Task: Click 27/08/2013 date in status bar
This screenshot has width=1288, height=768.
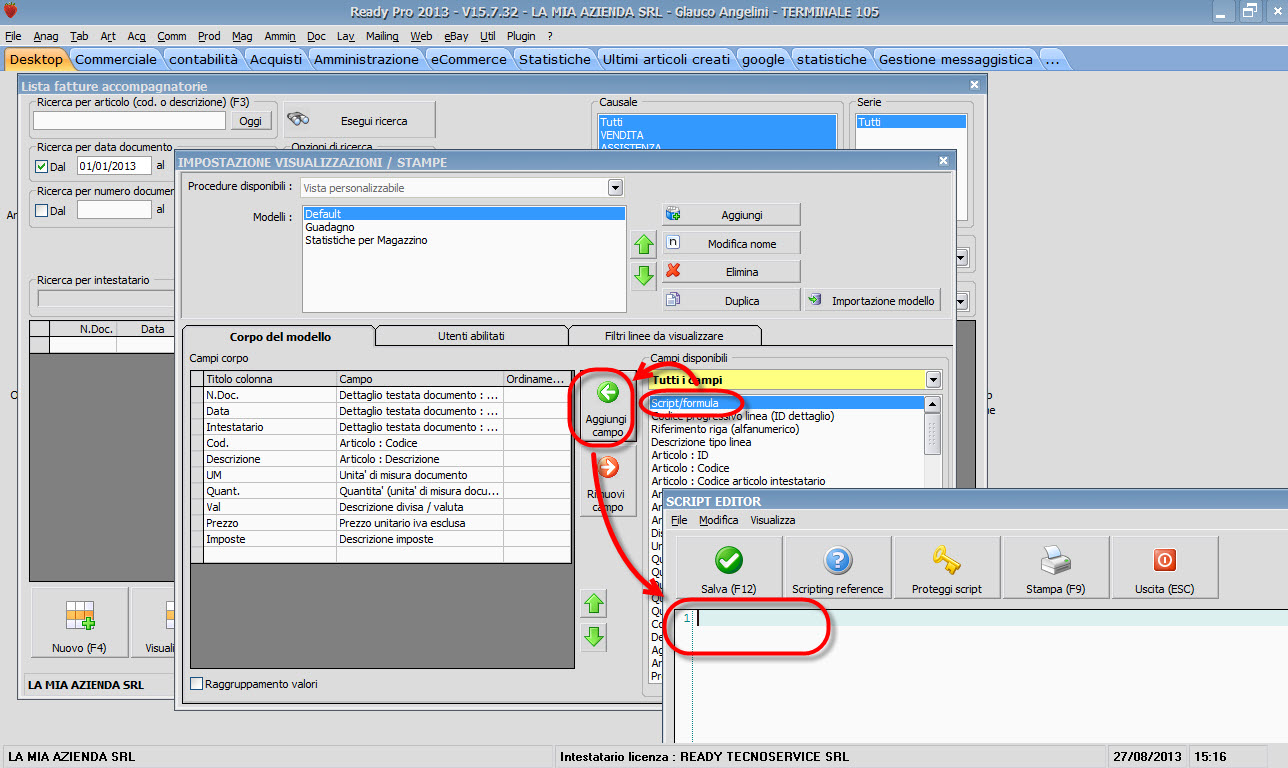Action: click(x=1146, y=757)
